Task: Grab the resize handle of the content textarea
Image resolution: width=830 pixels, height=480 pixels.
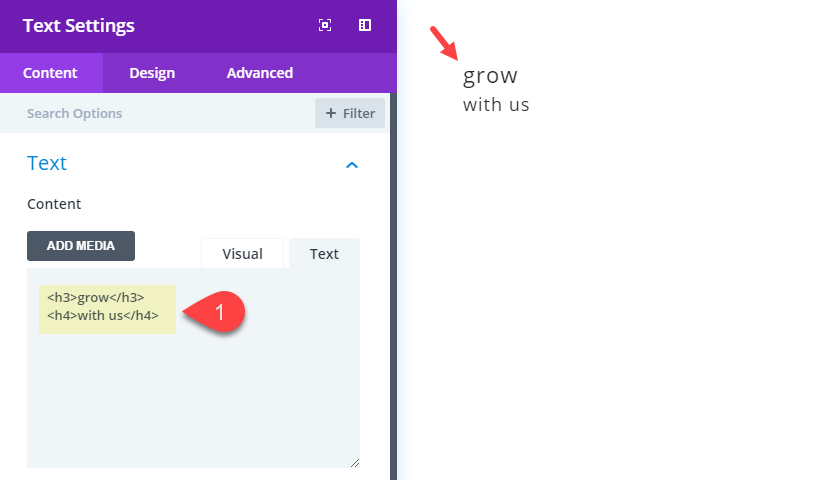Action: (x=354, y=462)
